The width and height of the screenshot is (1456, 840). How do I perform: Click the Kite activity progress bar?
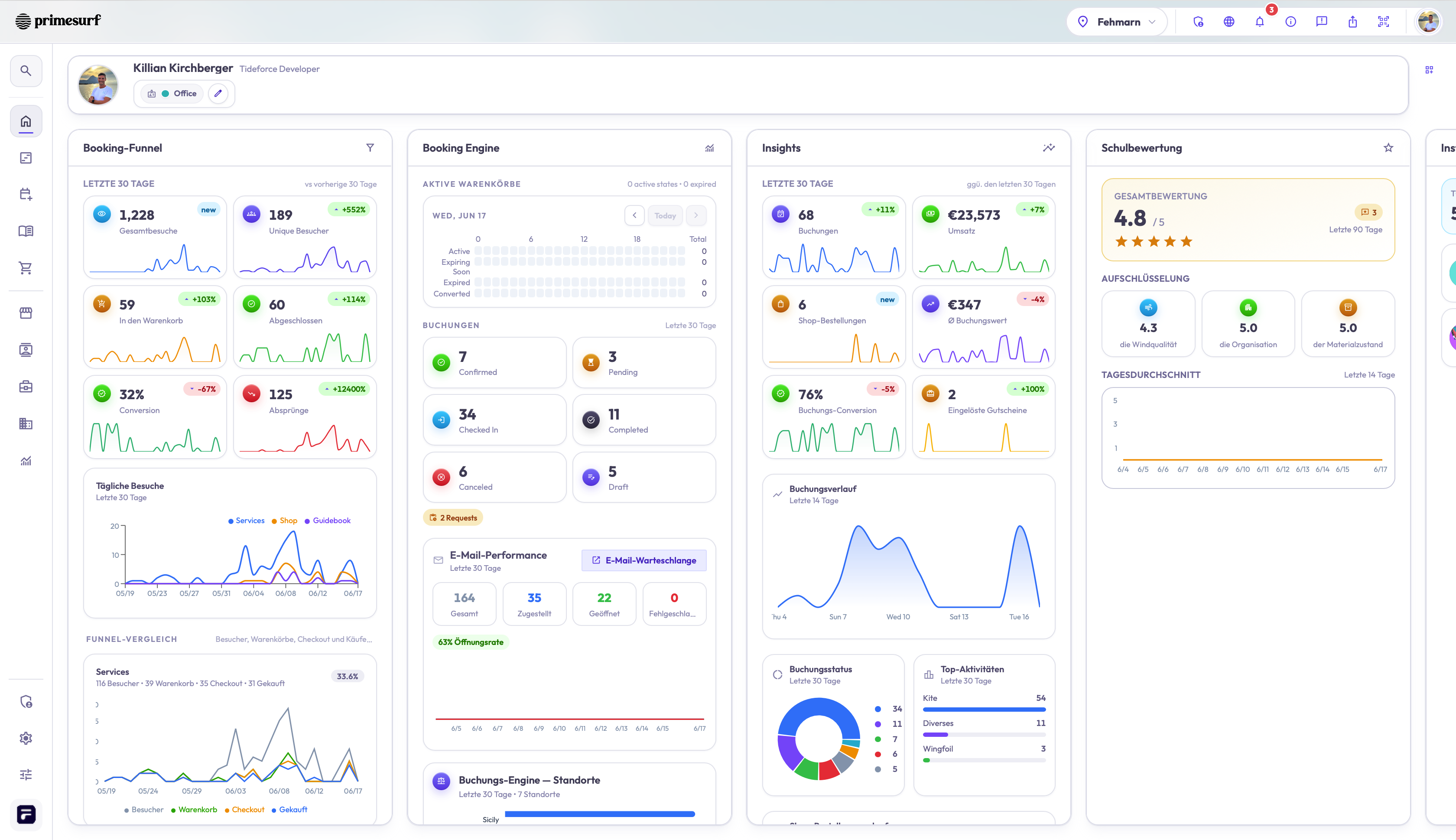984,710
